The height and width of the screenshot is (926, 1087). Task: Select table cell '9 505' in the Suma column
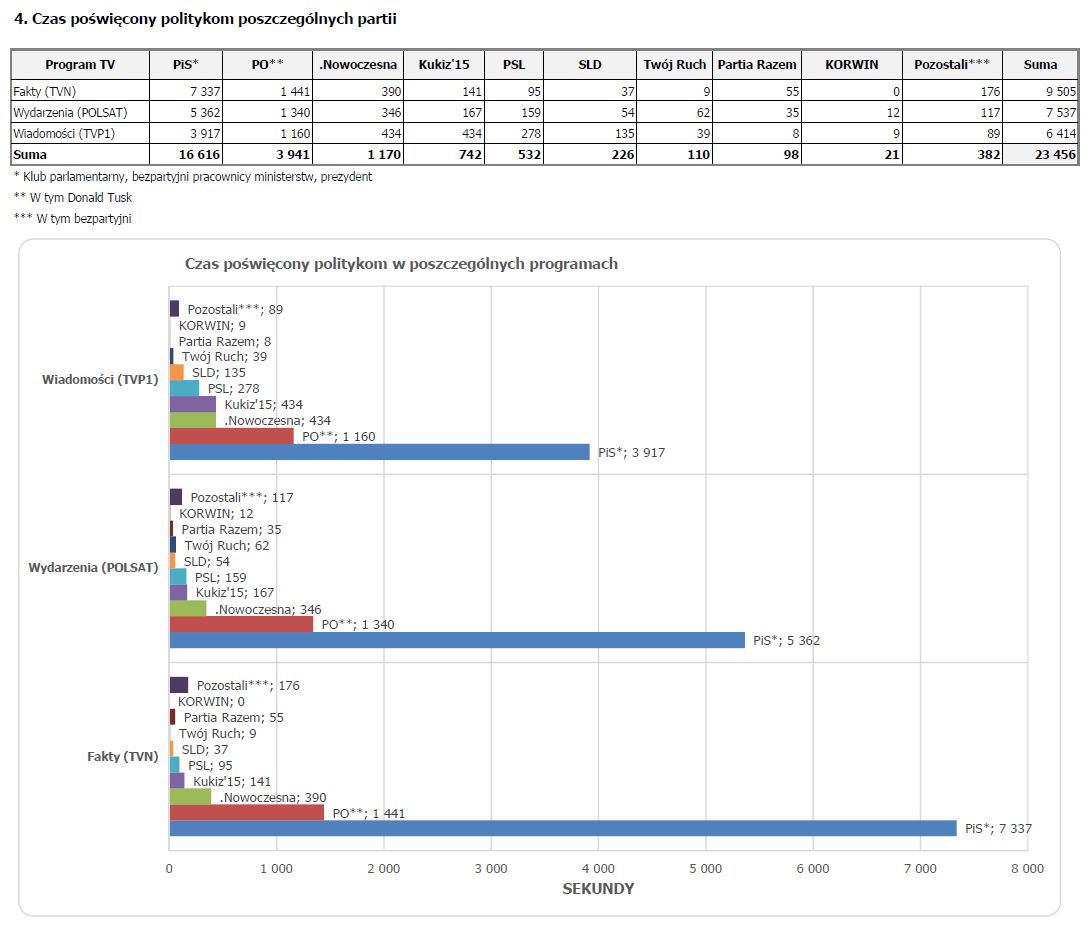[1041, 91]
